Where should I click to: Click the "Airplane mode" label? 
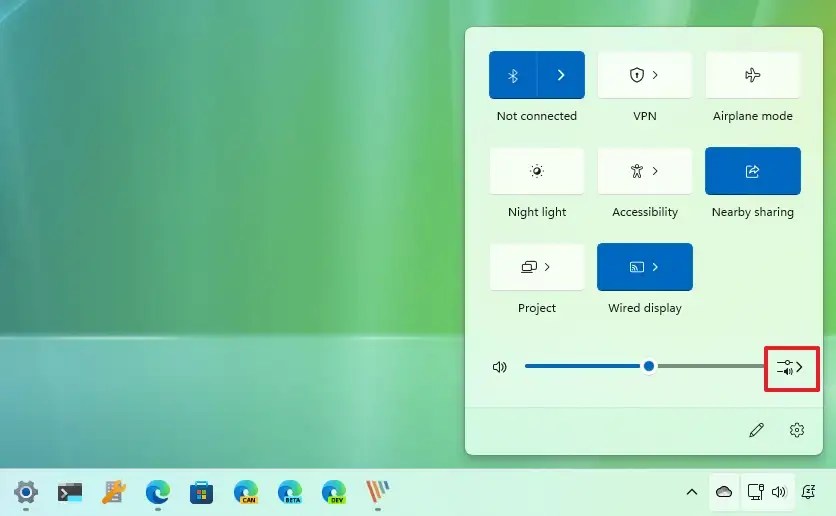coord(752,116)
